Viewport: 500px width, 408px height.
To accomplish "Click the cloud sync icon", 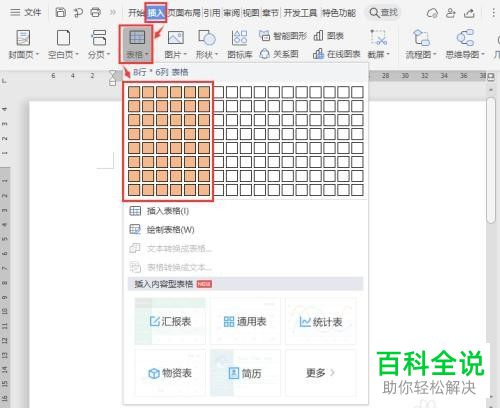I will point(432,13).
